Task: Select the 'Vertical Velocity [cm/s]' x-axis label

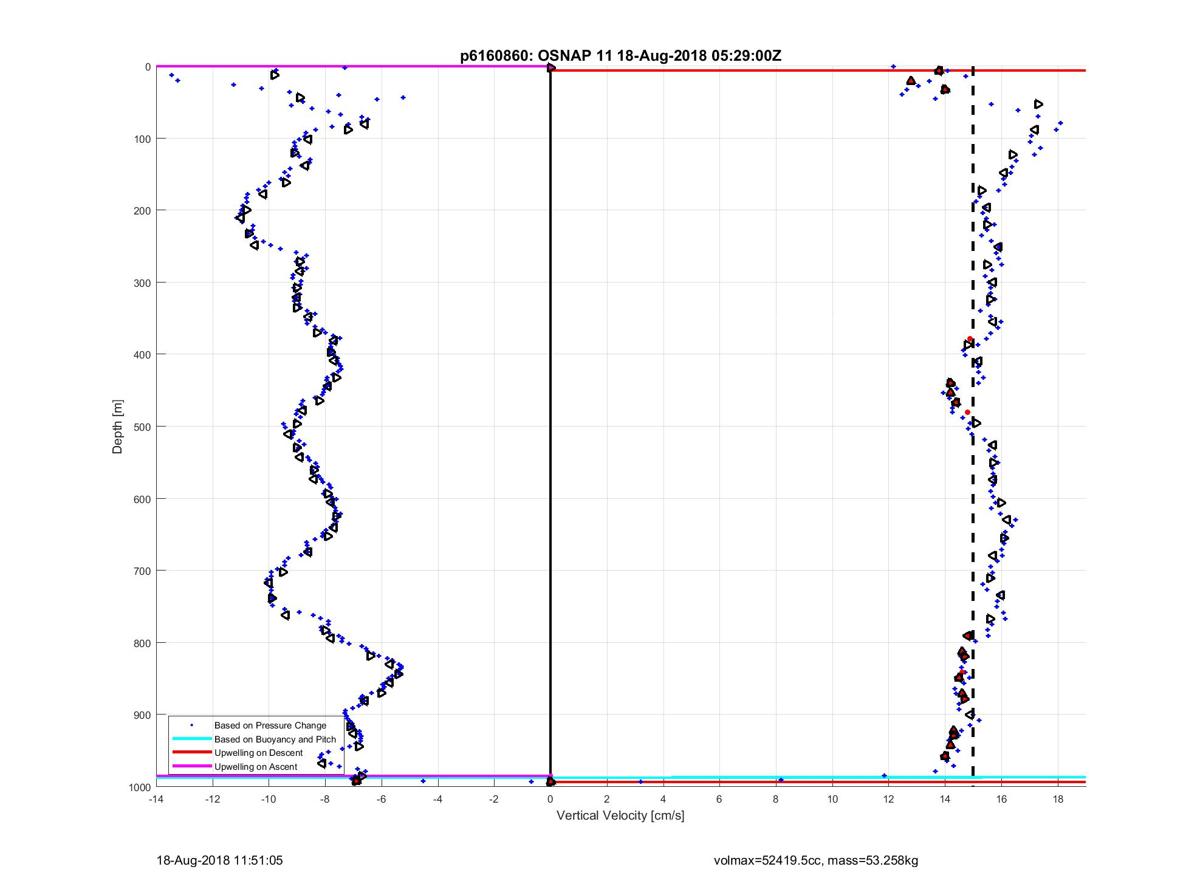Action: (x=620, y=816)
